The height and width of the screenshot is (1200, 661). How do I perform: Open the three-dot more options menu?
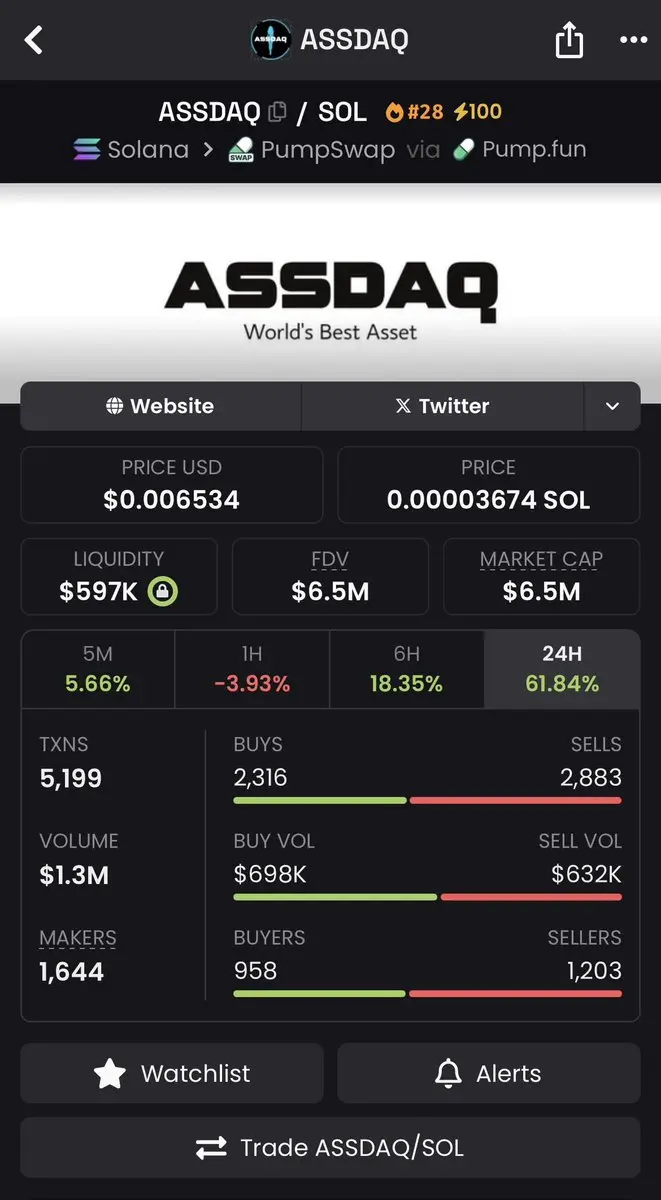(634, 40)
